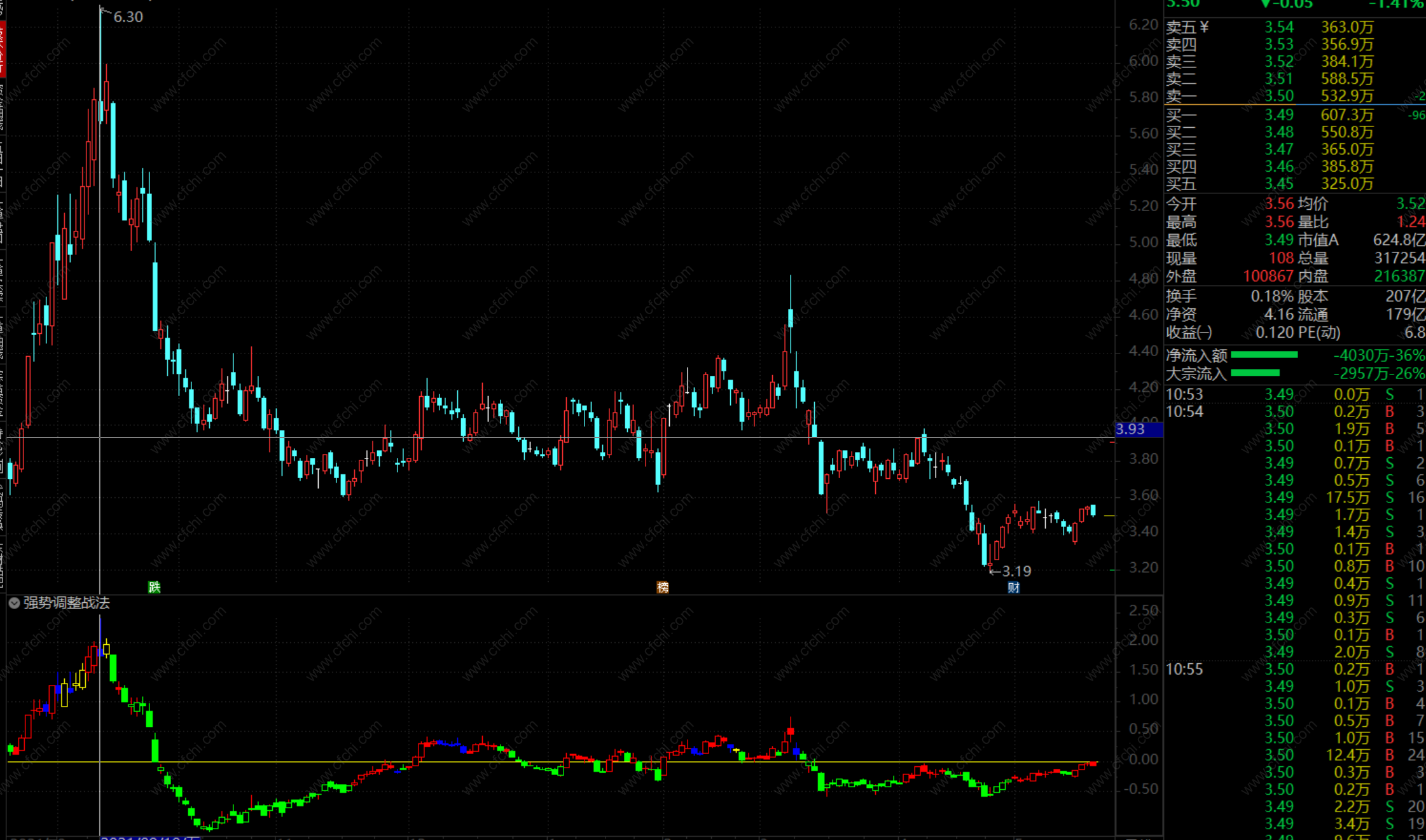Click the 17.5万 large sell trade

click(x=1347, y=497)
